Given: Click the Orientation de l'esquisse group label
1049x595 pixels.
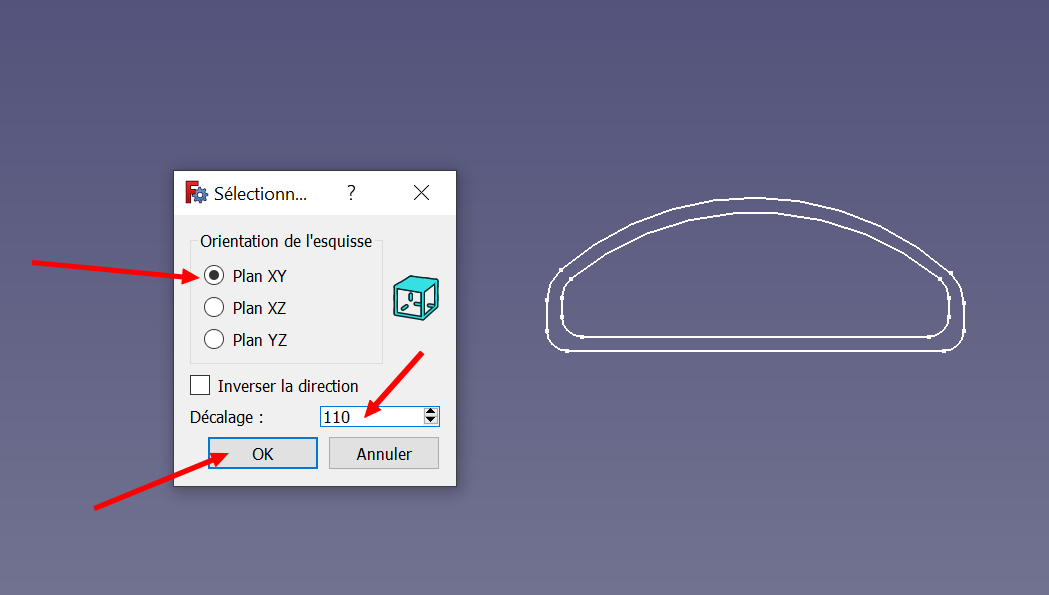Looking at the screenshot, I should click(x=286, y=241).
